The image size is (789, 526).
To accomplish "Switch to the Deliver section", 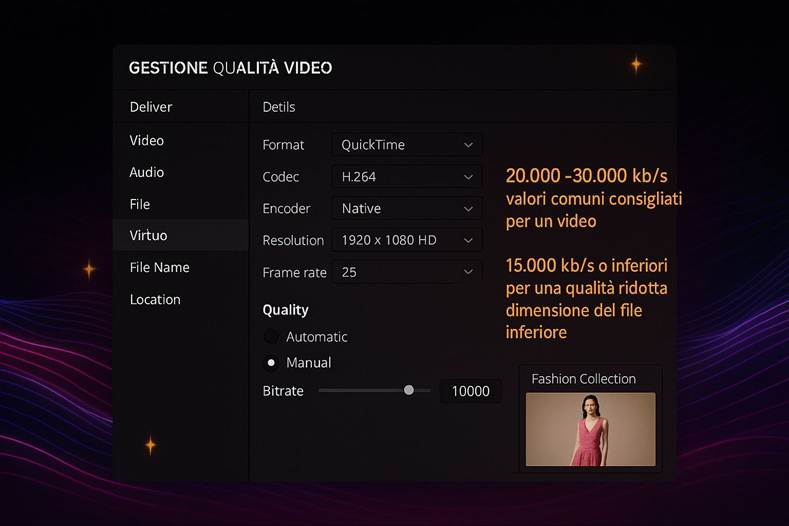I will pos(151,107).
